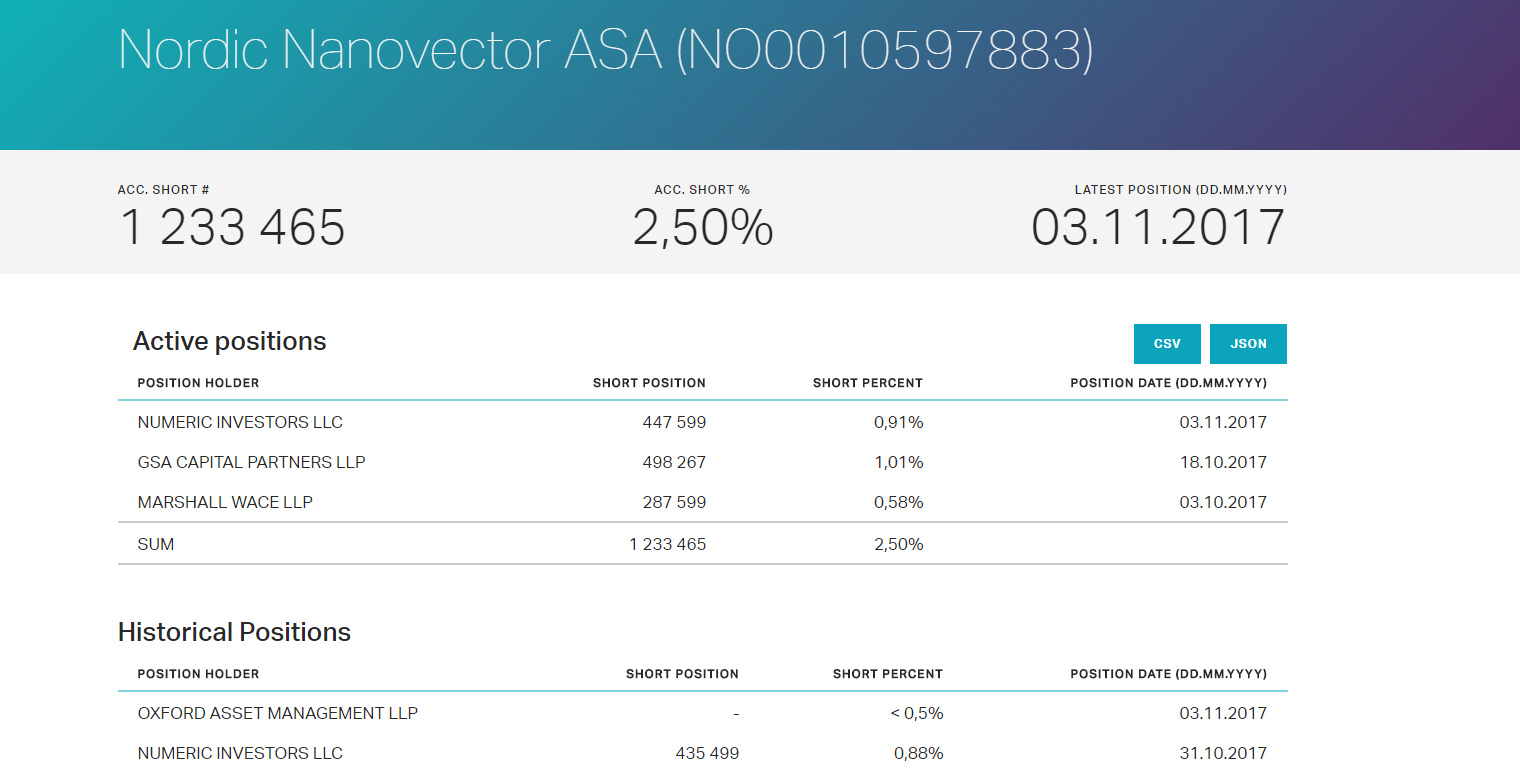Click the JSON export button

pyautogui.click(x=1248, y=344)
